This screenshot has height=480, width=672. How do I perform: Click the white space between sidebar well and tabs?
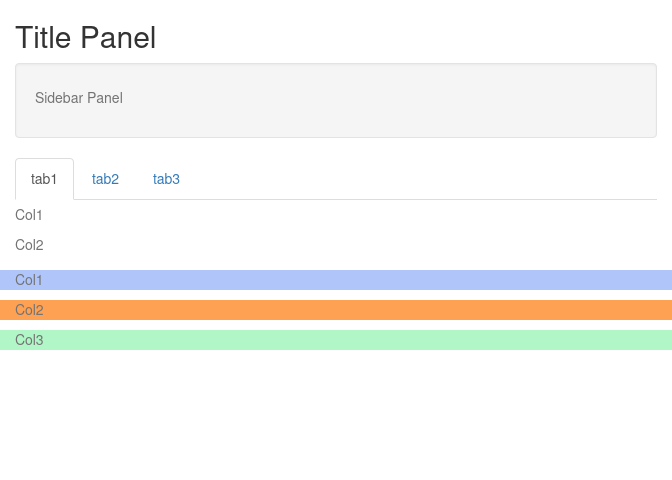pyautogui.click(x=336, y=148)
